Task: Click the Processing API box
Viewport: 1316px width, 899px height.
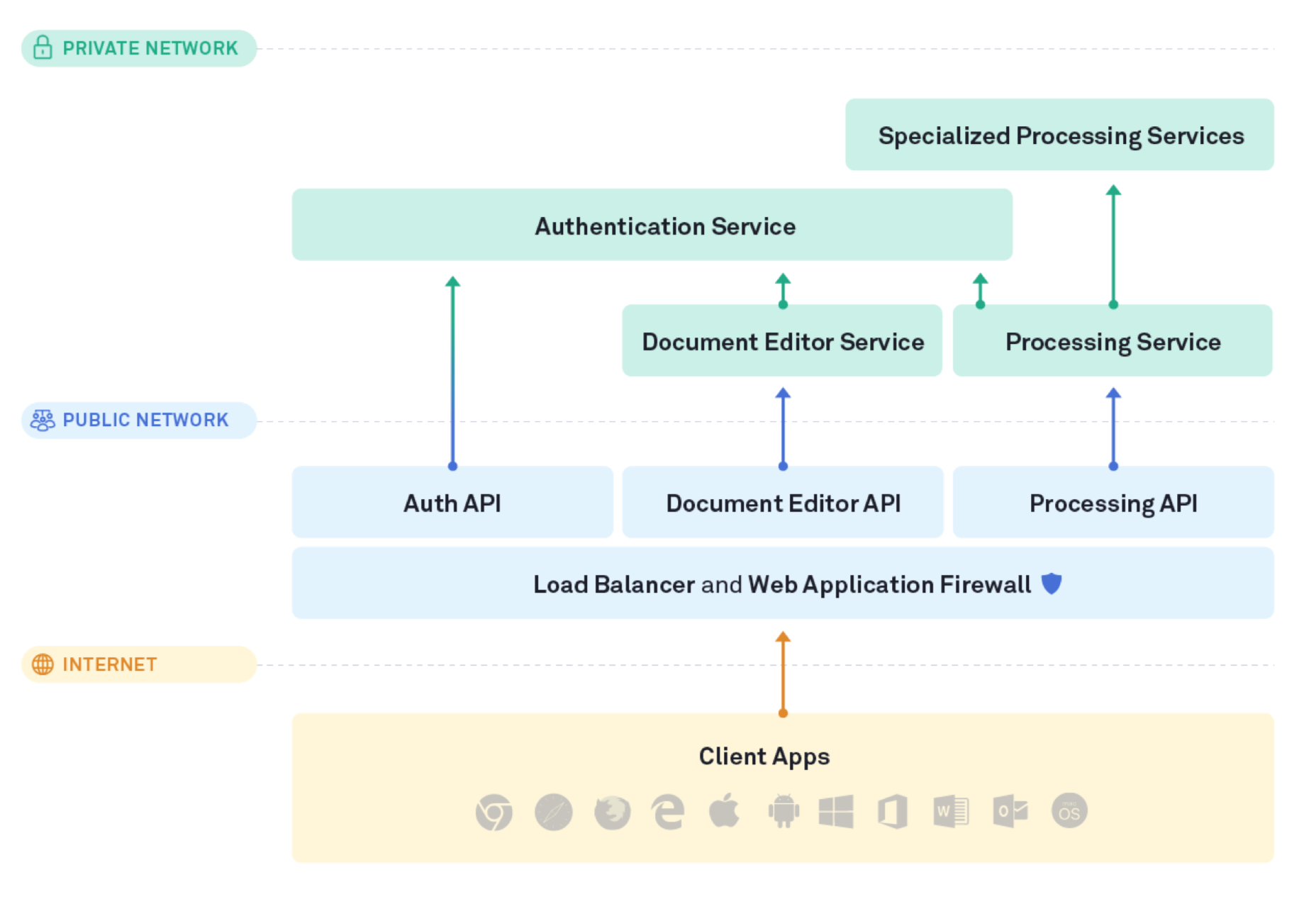Action: click(x=1113, y=502)
